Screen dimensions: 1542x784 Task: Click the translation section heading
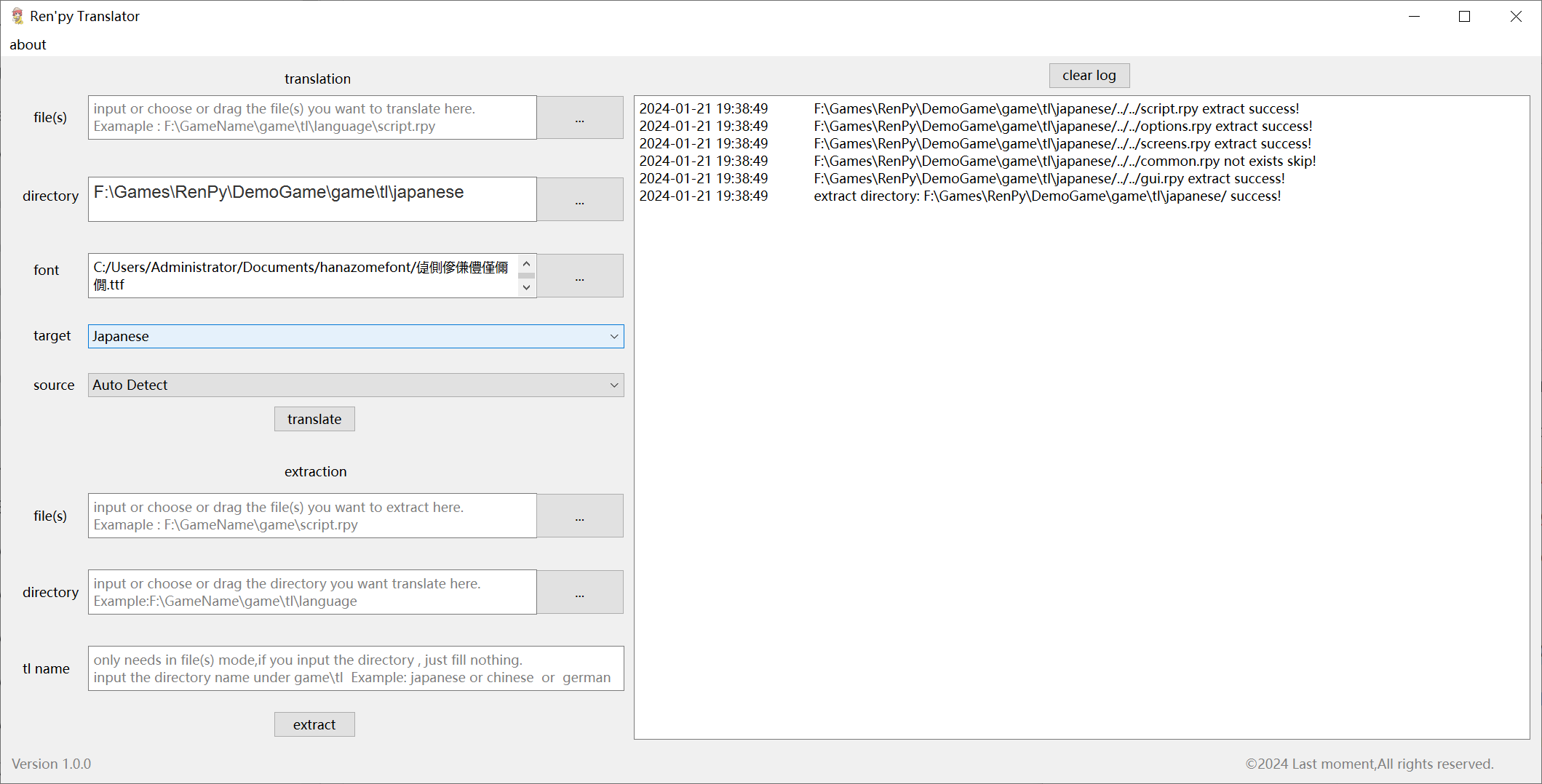pos(317,79)
